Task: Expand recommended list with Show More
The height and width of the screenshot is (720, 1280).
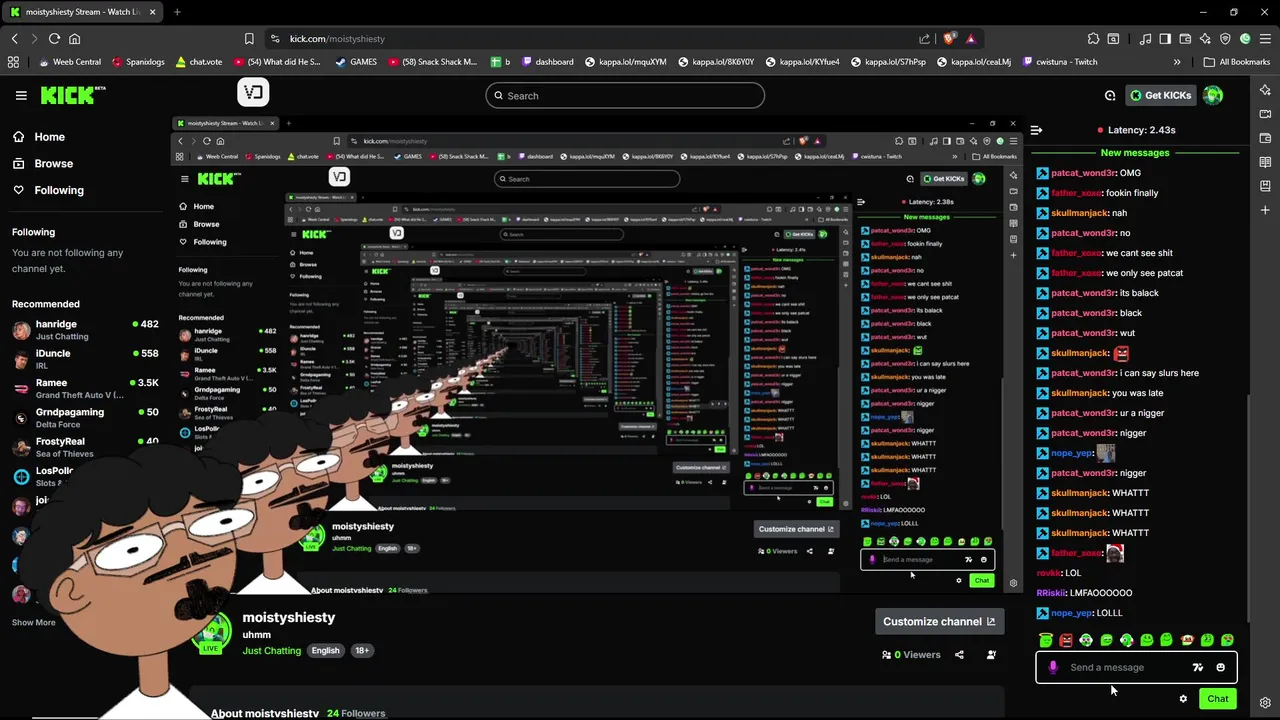Action: pyautogui.click(x=33, y=622)
